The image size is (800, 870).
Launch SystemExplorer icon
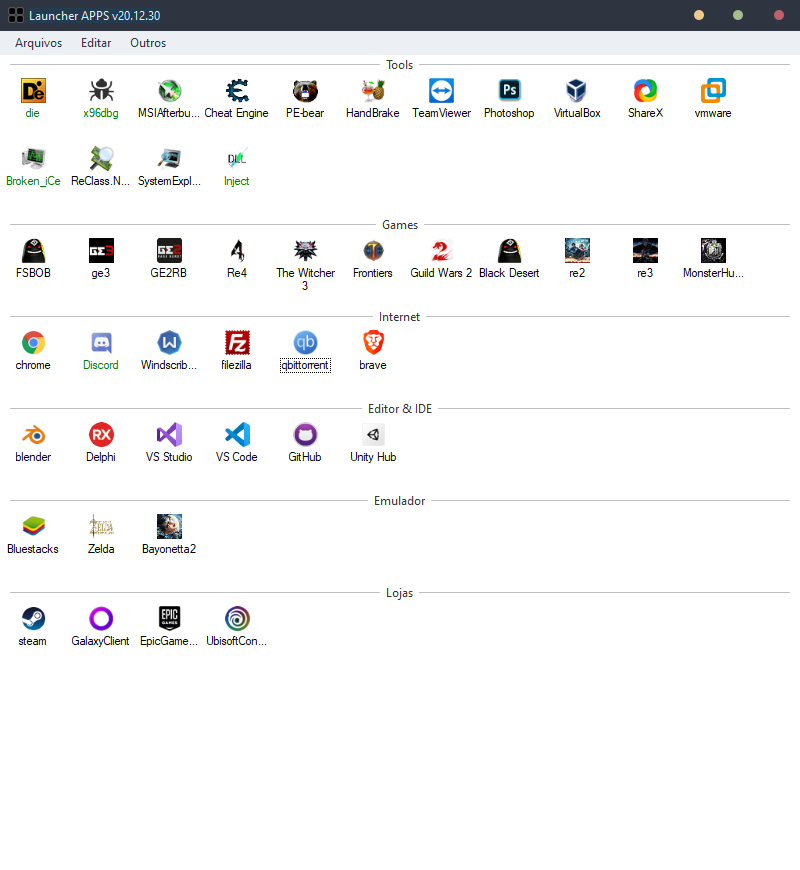pyautogui.click(x=169, y=159)
